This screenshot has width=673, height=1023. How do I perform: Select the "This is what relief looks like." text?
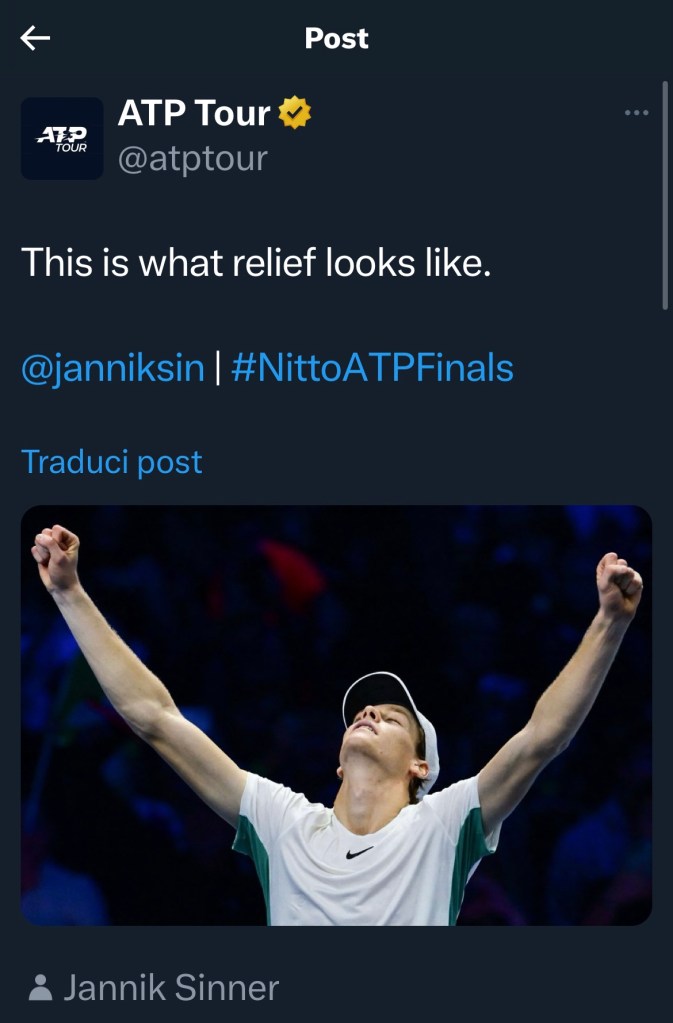point(256,262)
